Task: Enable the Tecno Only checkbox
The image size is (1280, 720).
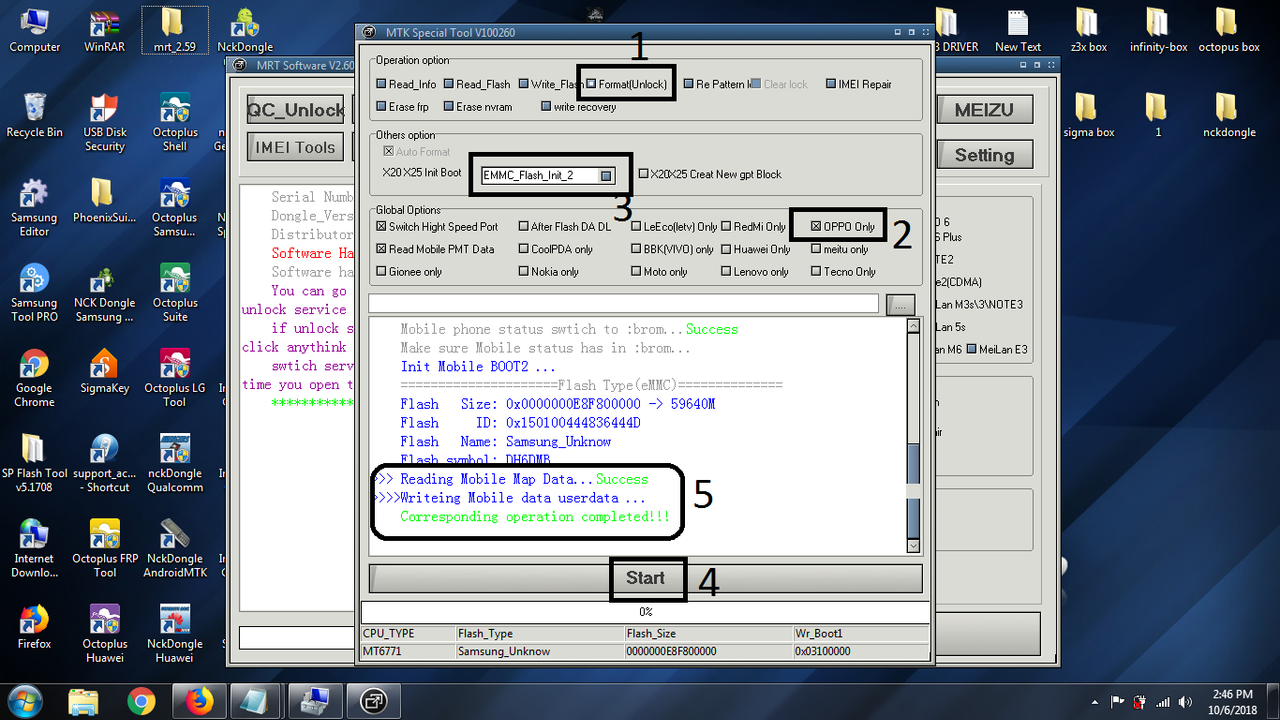Action: point(816,271)
